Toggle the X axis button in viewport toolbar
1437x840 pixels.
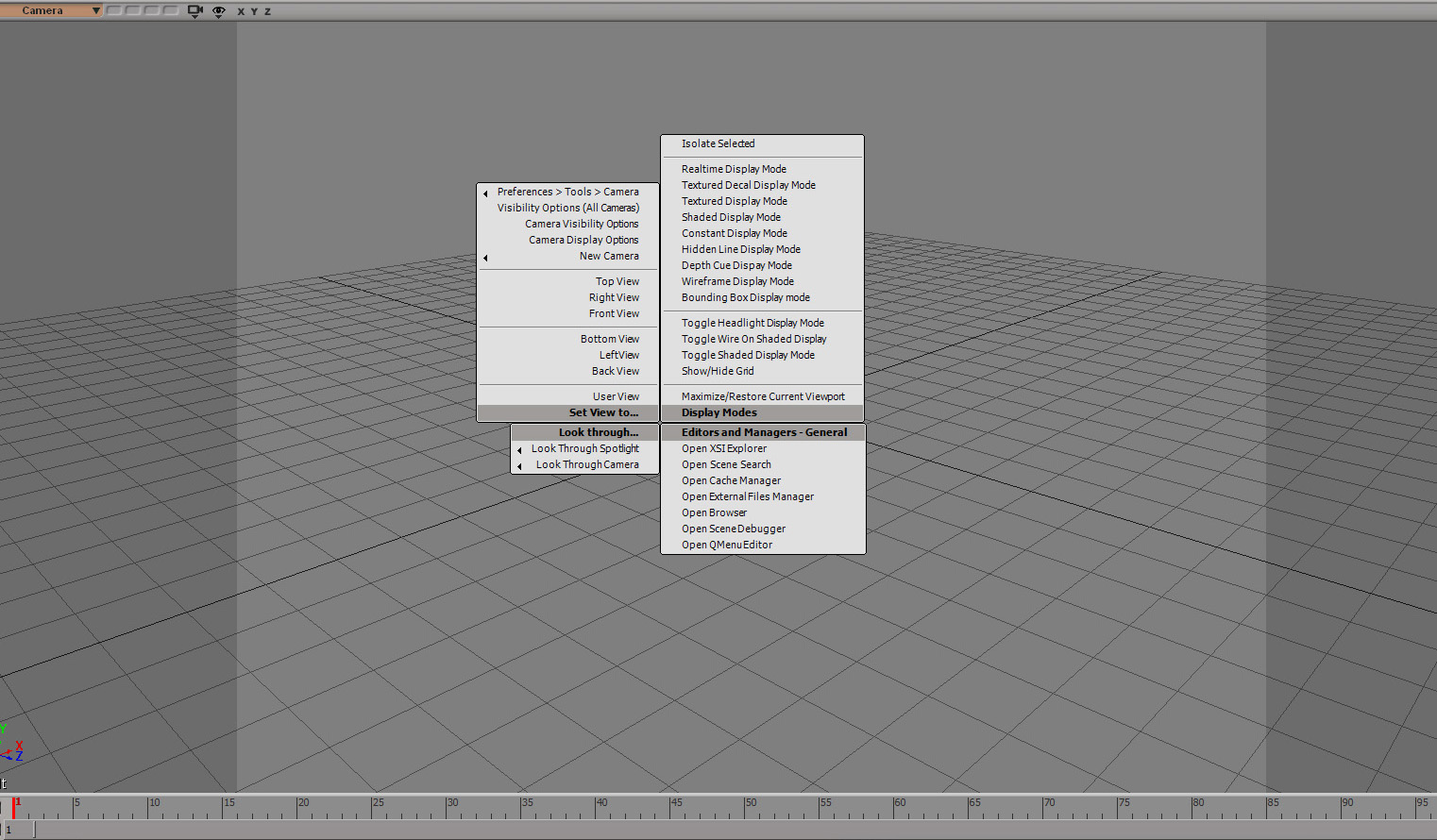[241, 11]
